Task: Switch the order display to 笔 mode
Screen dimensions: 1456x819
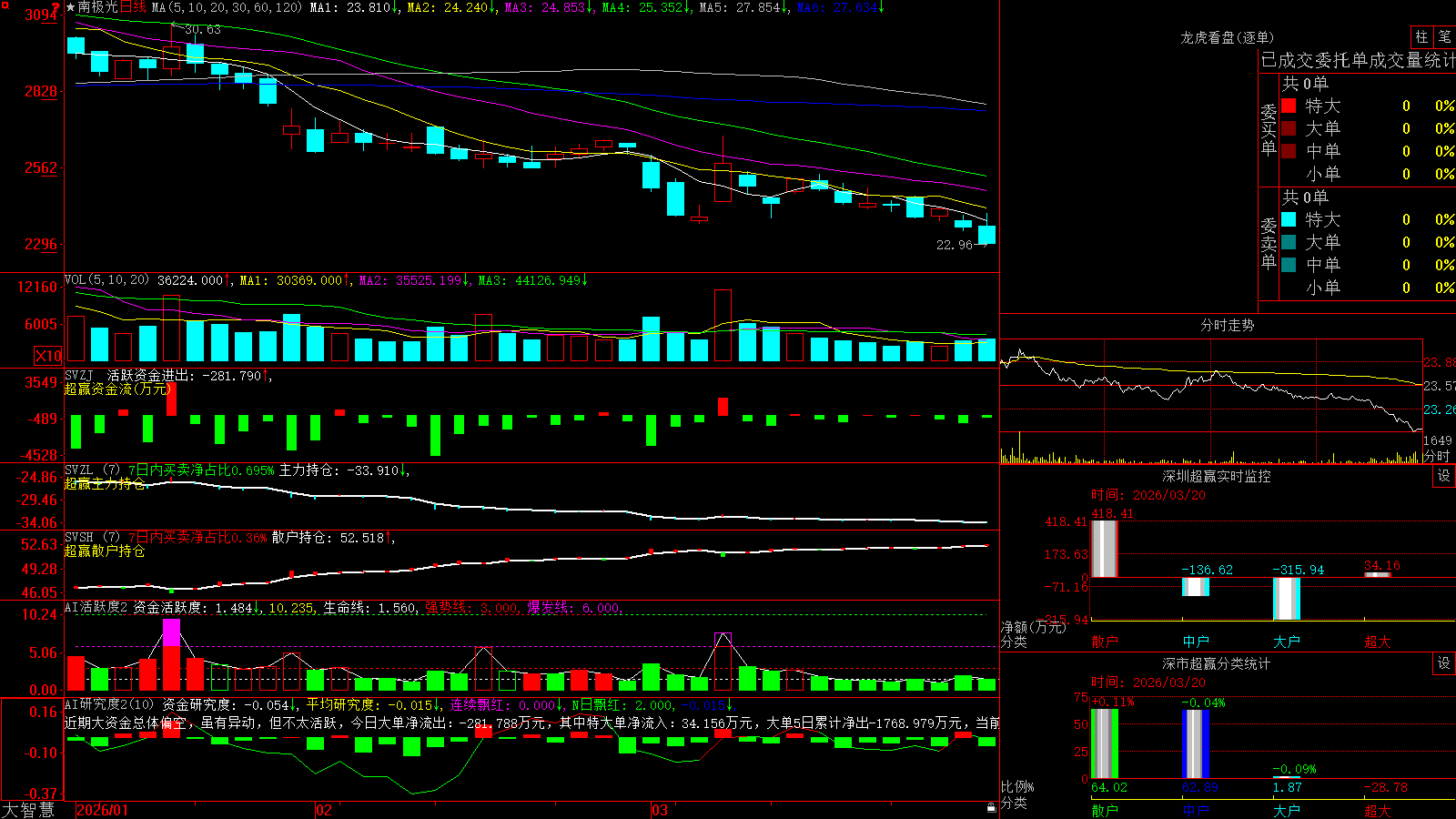Action: tap(1445, 37)
